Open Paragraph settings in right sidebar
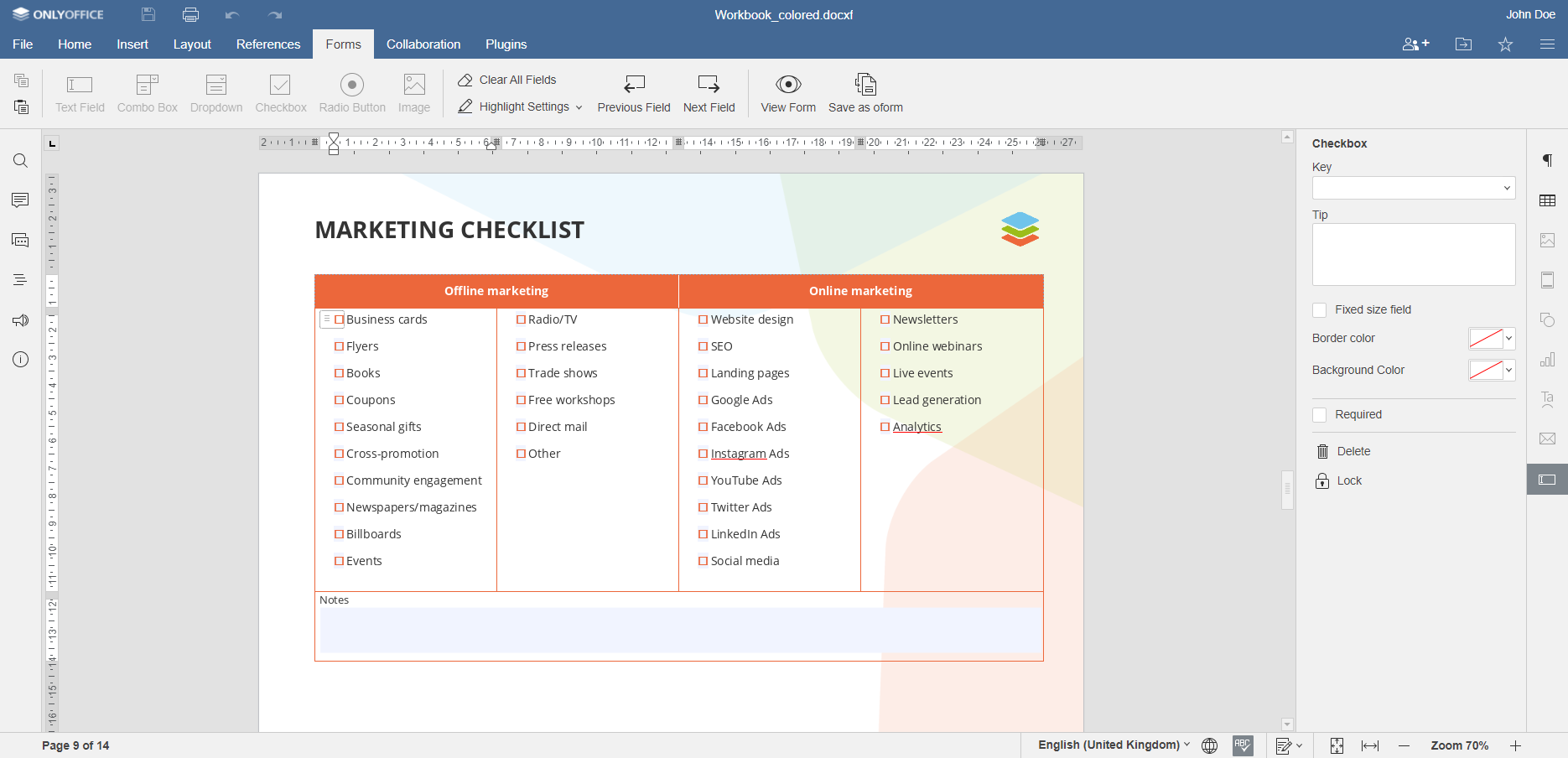Screen dimensions: 1568x758 click(x=1547, y=160)
